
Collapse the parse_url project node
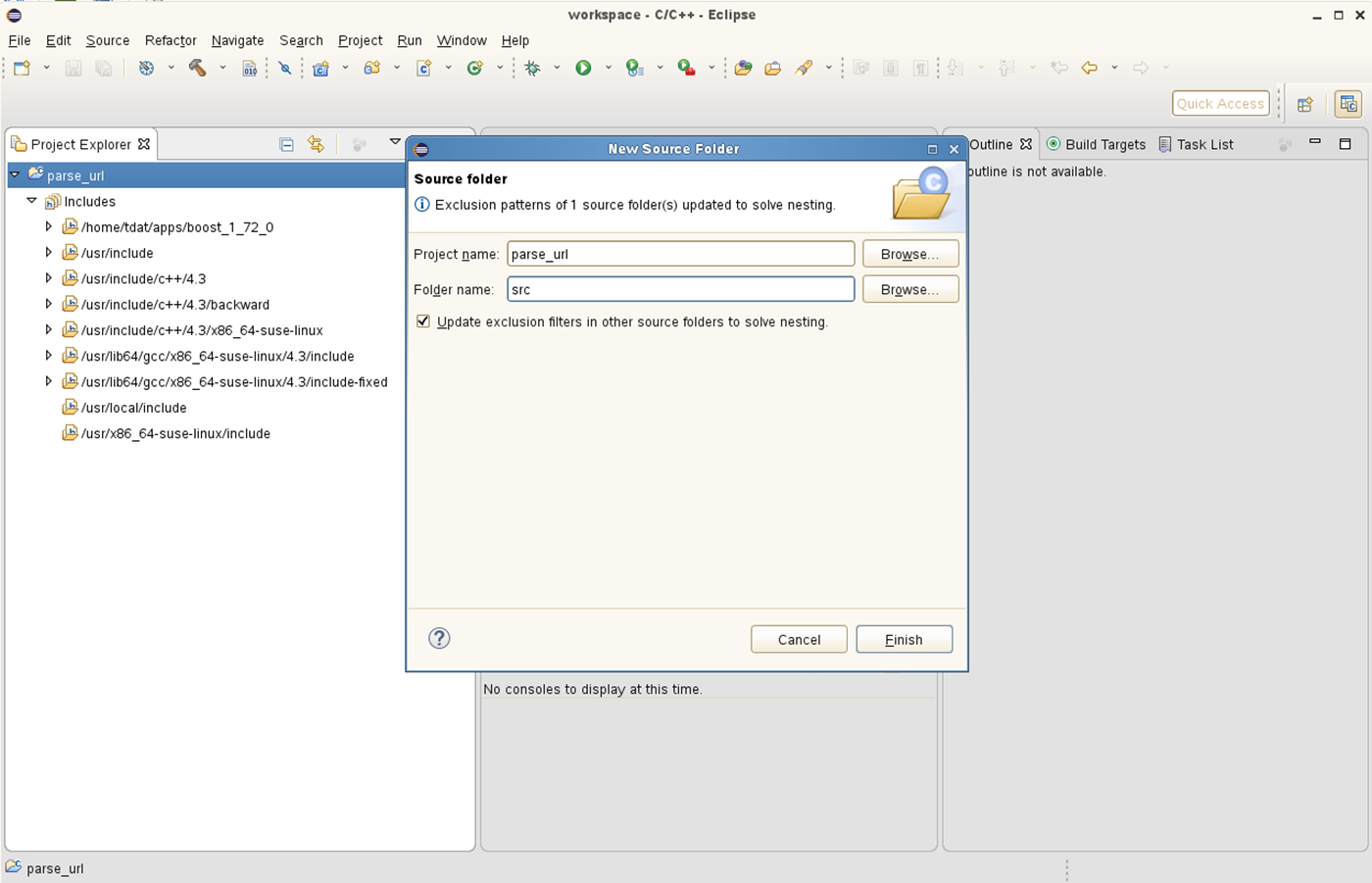point(15,174)
